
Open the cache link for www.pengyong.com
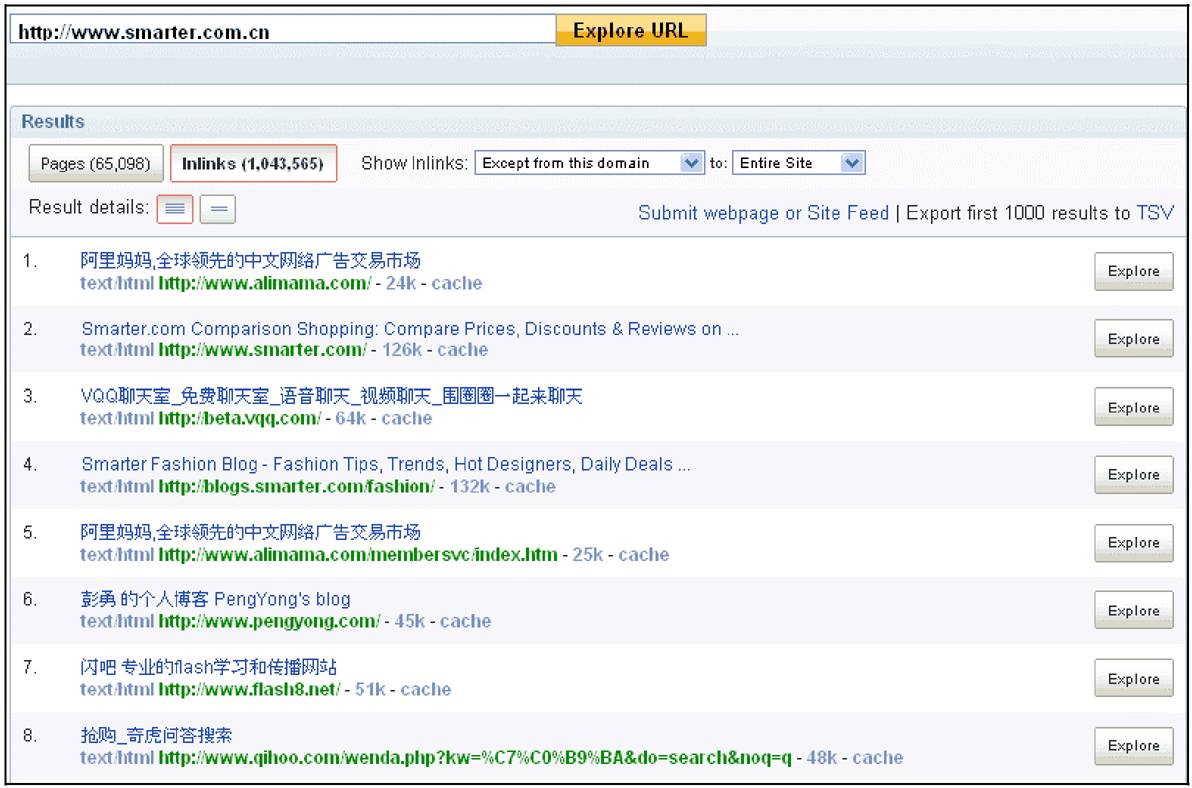pos(466,622)
